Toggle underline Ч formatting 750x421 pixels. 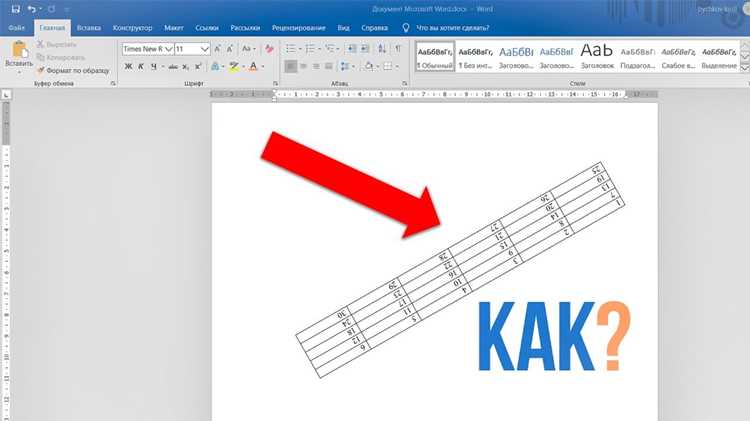pos(153,66)
